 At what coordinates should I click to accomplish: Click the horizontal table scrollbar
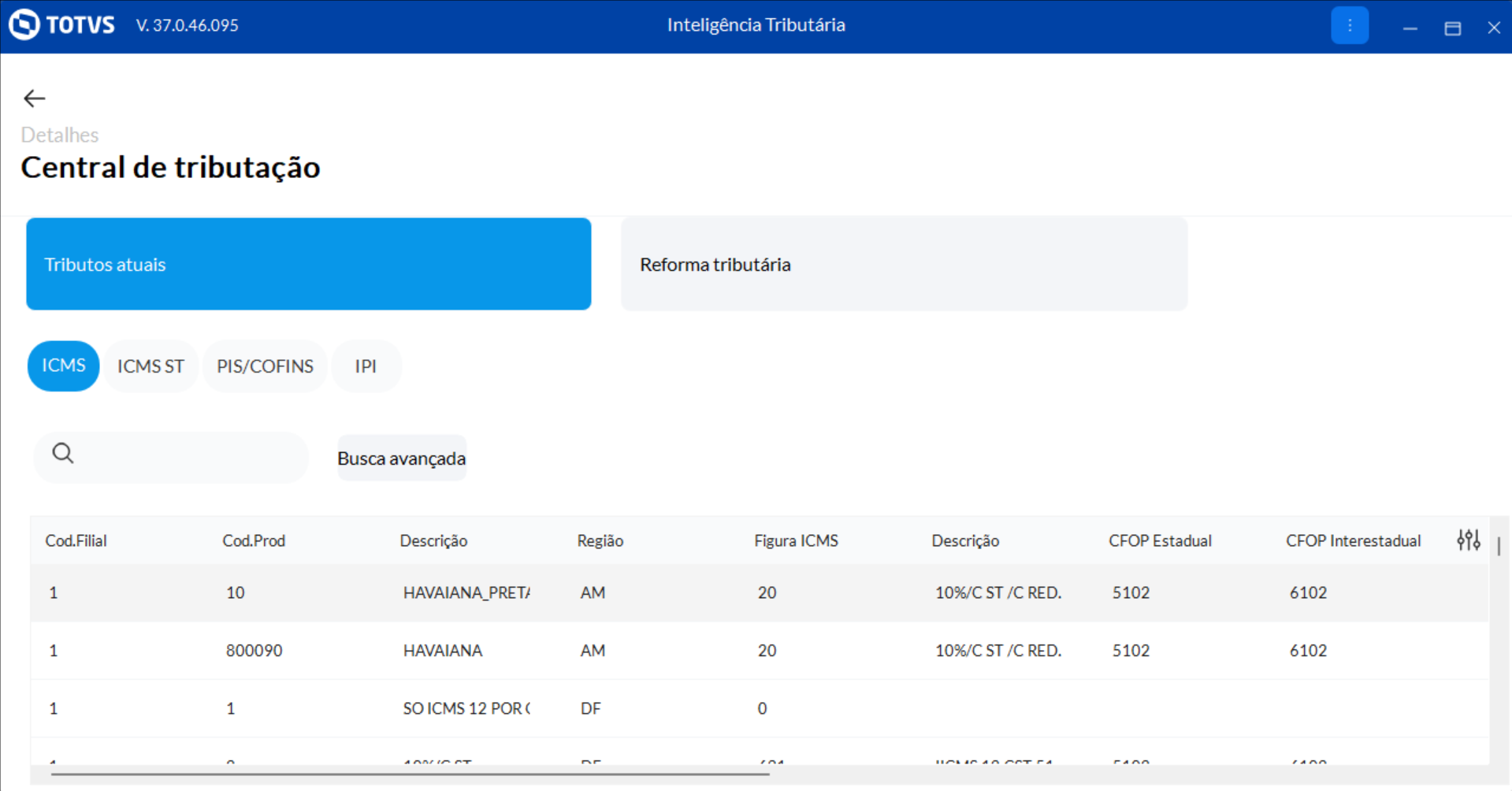click(410, 774)
